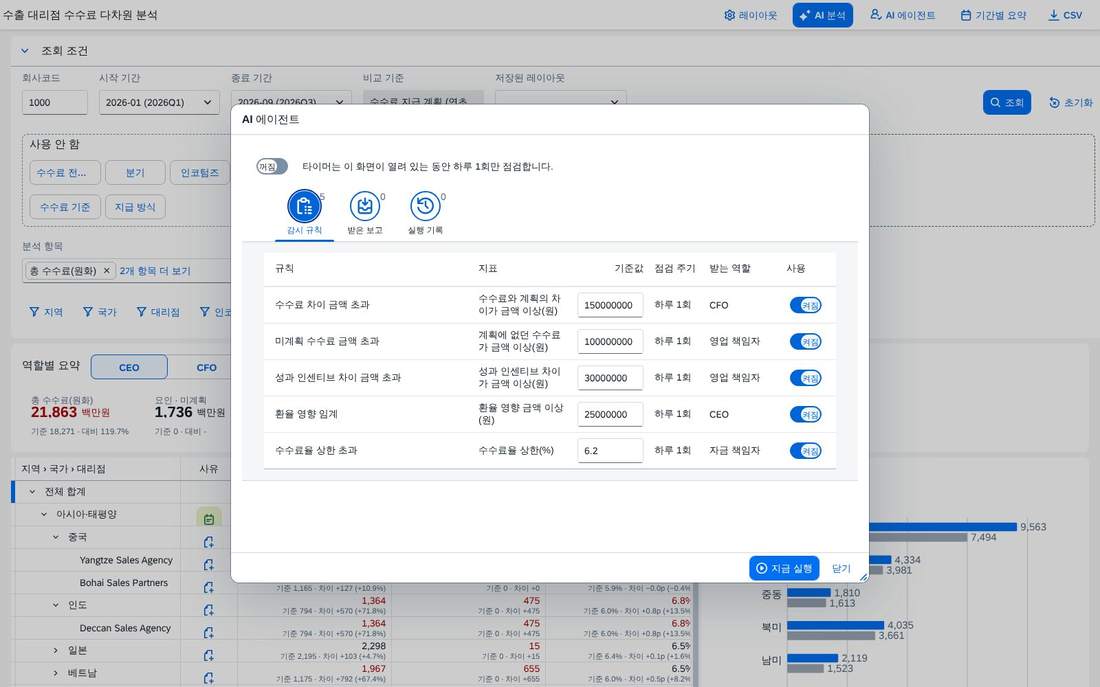
Task: Collapse the 중국 tree node
Action: (55, 537)
